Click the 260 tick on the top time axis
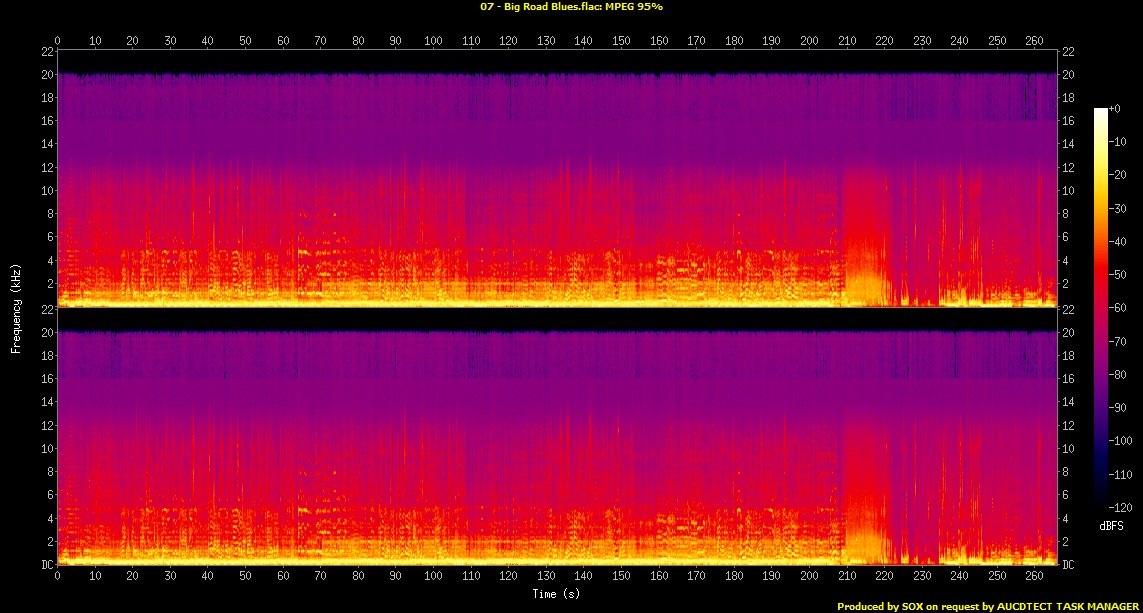The height and width of the screenshot is (613, 1143). click(1033, 41)
